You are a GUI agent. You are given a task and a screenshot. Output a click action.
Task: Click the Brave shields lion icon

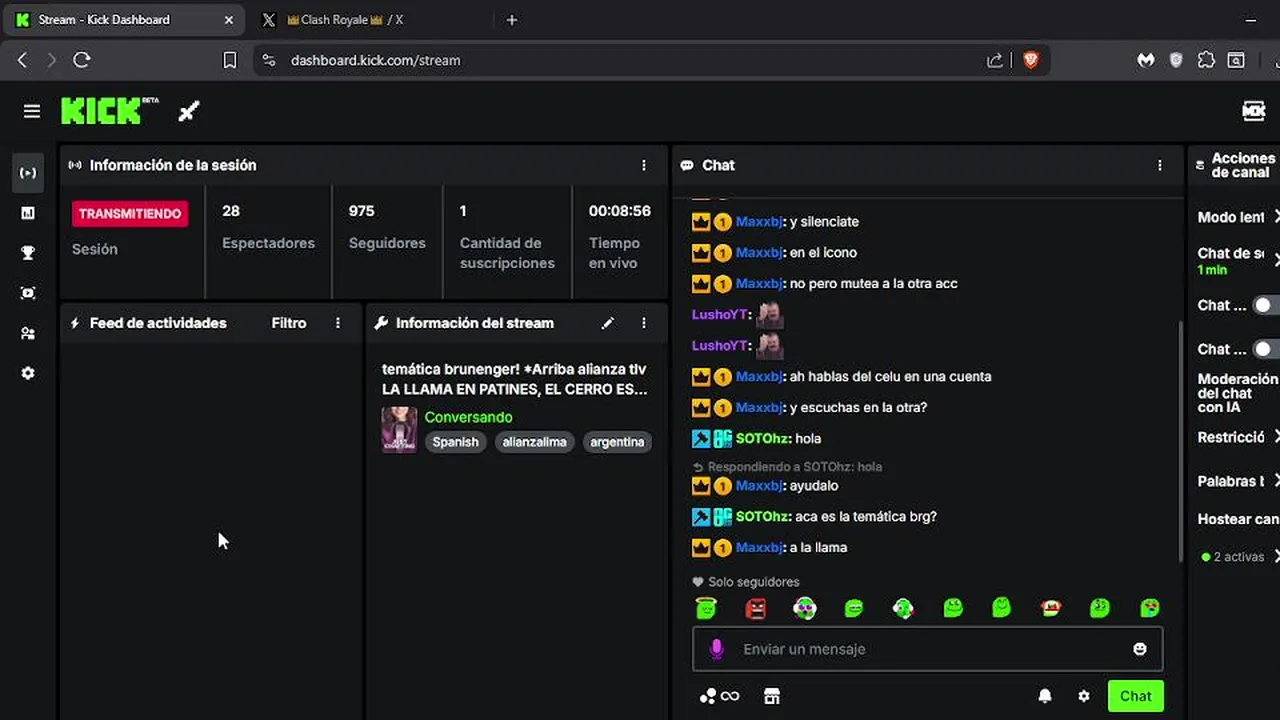coord(1030,60)
